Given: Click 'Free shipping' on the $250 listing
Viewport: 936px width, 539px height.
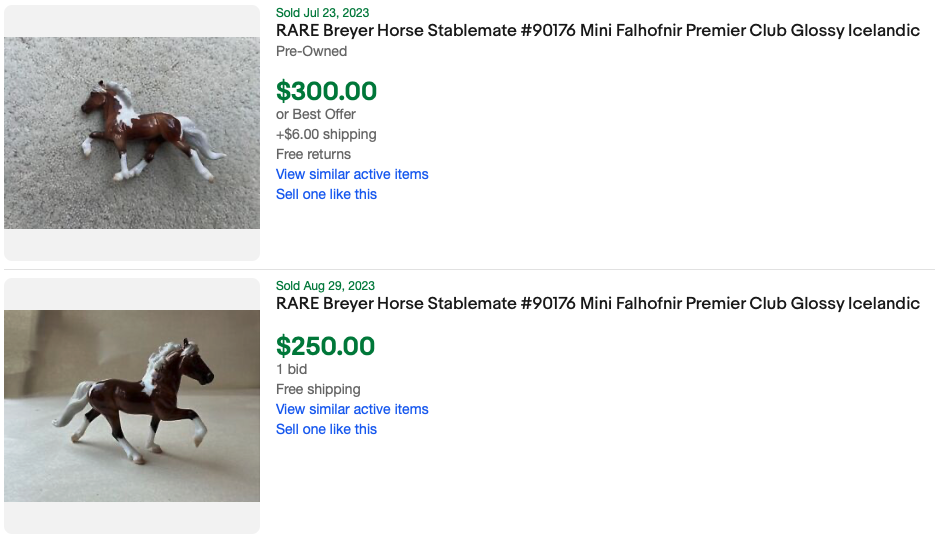Looking at the screenshot, I should click(318, 389).
